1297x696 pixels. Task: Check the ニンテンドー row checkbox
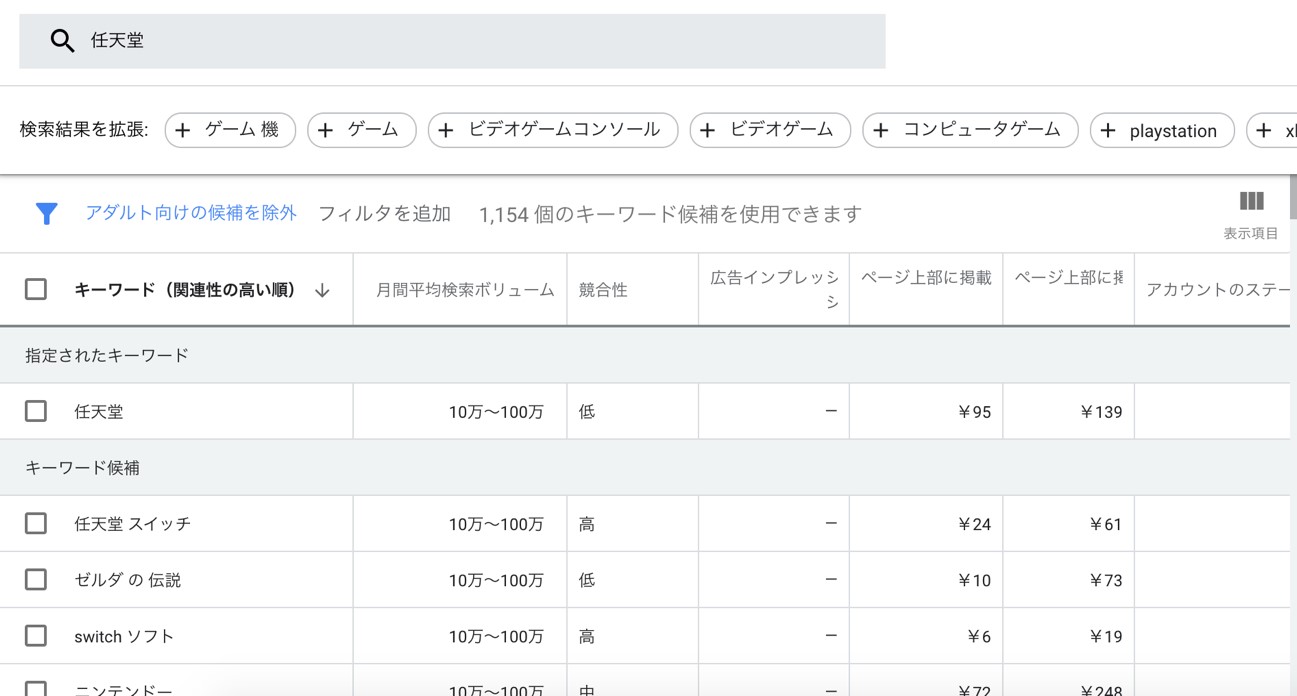pyautogui.click(x=36, y=688)
